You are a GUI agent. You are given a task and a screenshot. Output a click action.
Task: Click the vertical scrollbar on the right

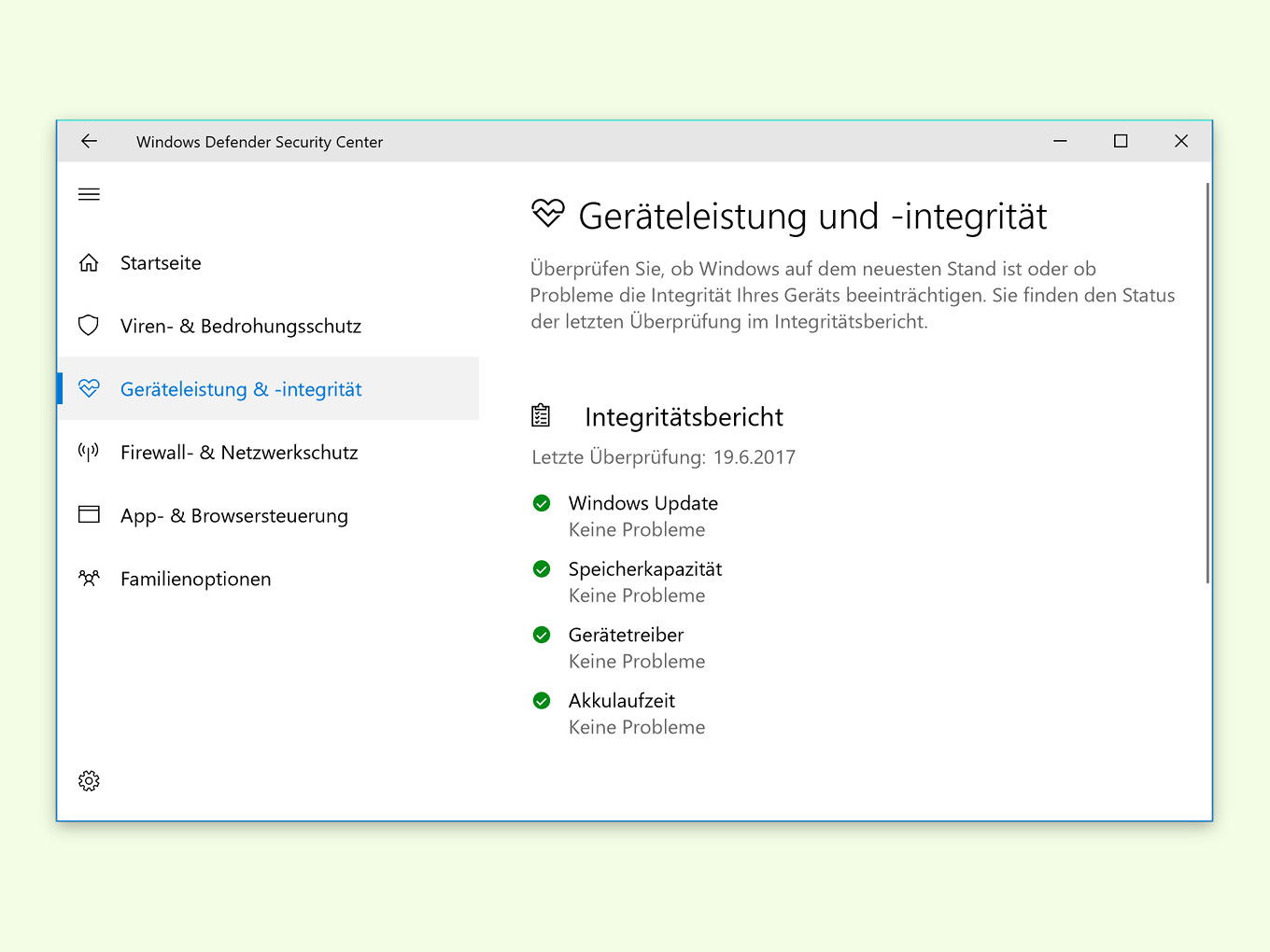coord(1207,383)
